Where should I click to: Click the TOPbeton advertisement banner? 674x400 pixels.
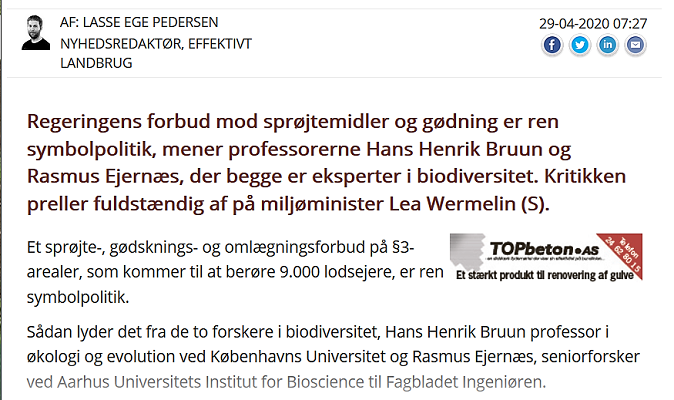546,257
